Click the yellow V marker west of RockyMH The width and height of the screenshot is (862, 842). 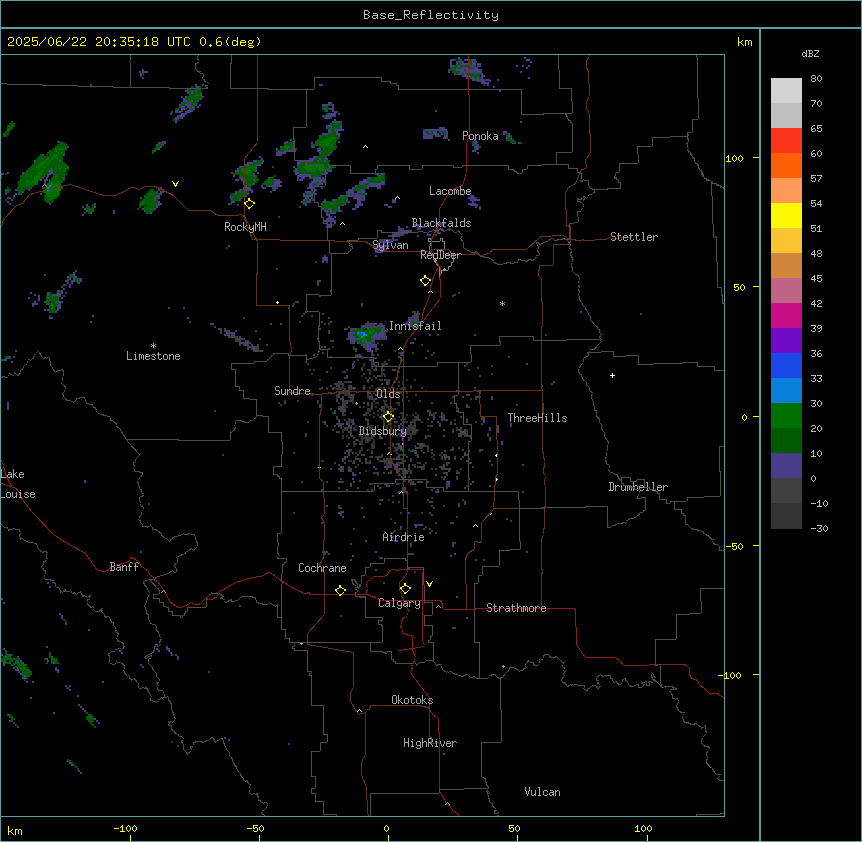[175, 184]
